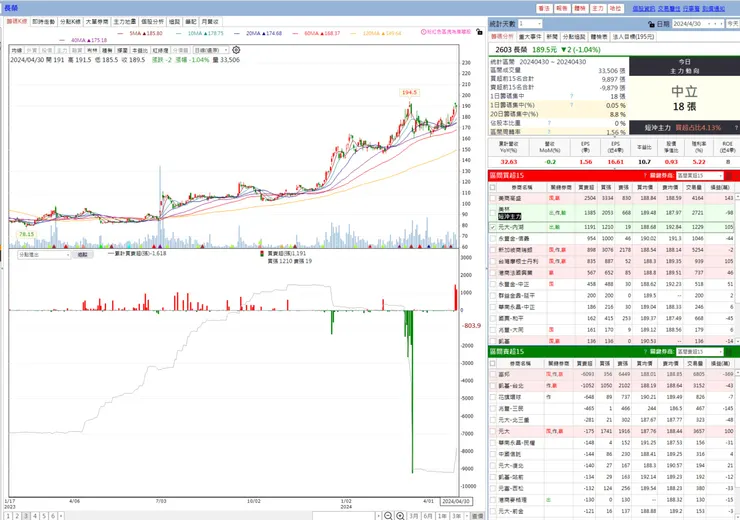Open 新聞 tab
This screenshot has height=520, width=740.
click(552, 36)
